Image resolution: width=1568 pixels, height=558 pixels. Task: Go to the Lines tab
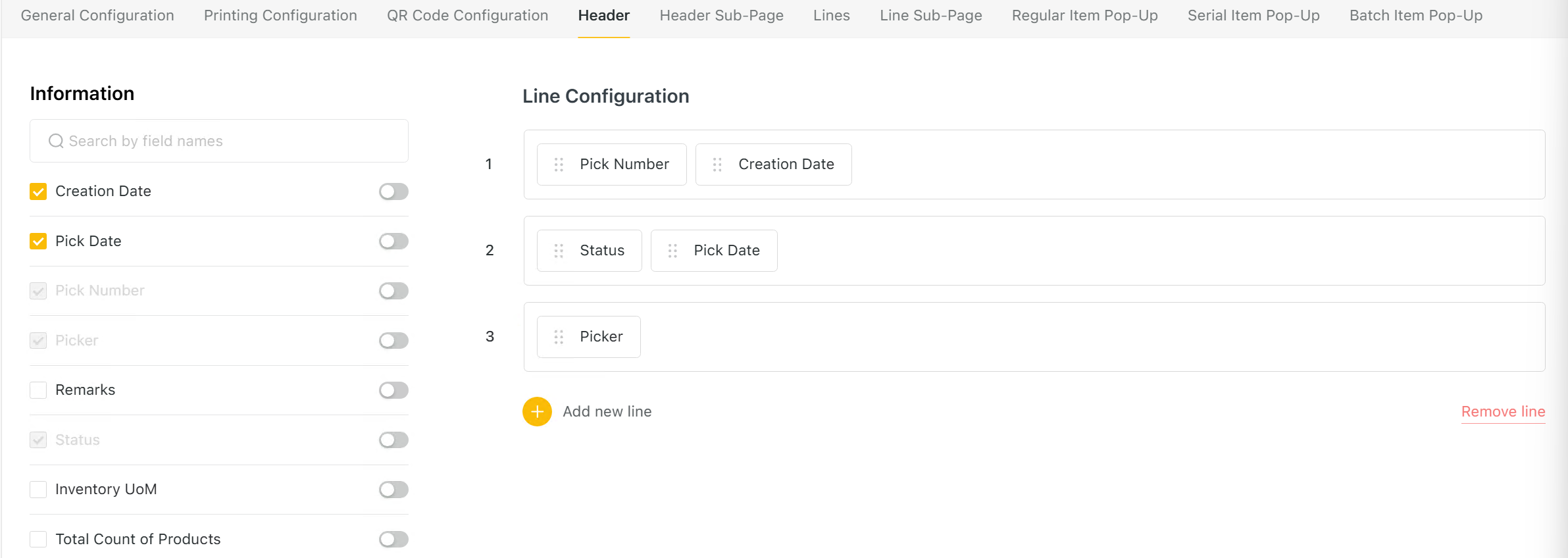(x=831, y=16)
